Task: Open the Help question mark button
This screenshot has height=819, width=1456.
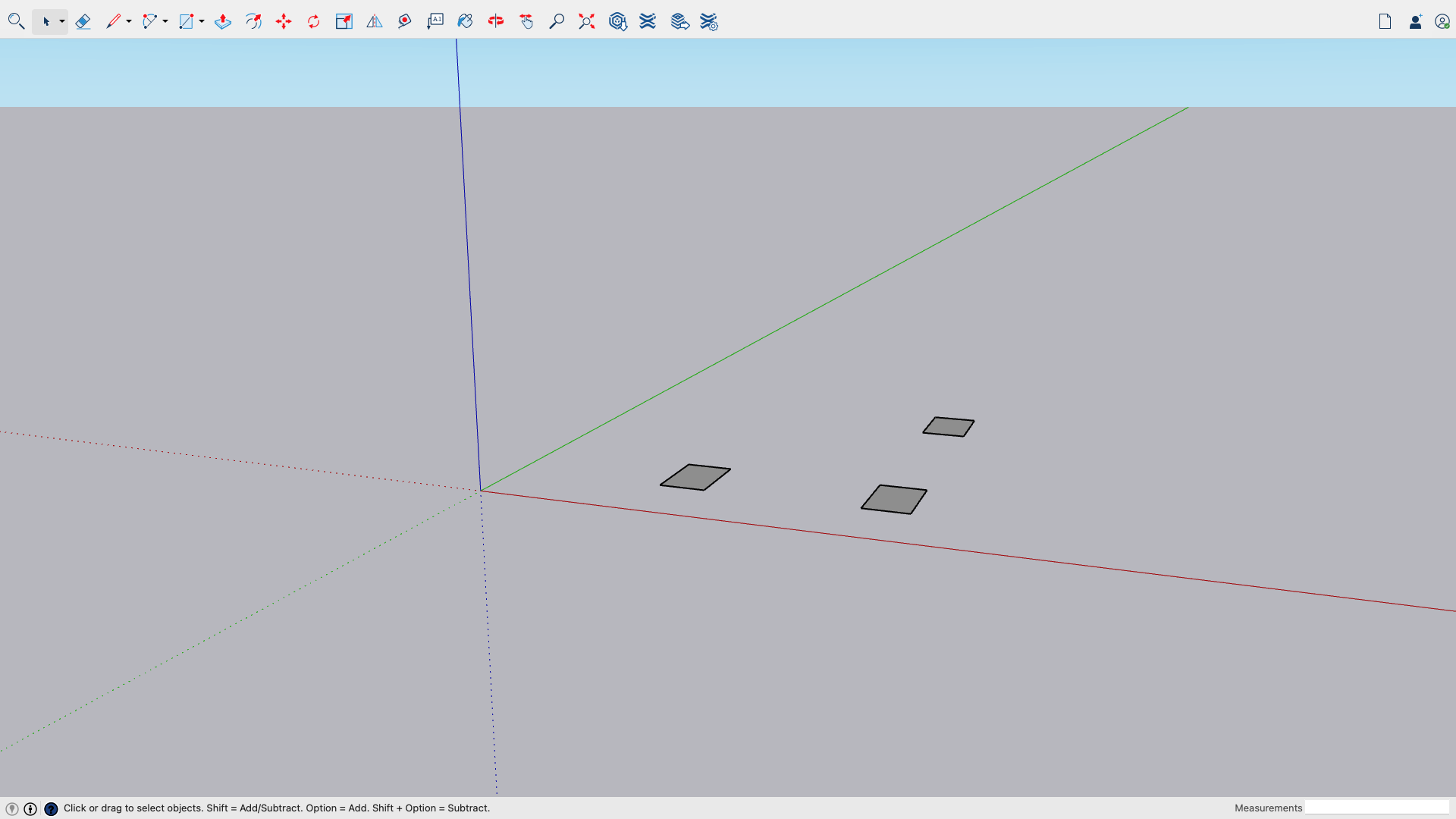Action: click(51, 808)
